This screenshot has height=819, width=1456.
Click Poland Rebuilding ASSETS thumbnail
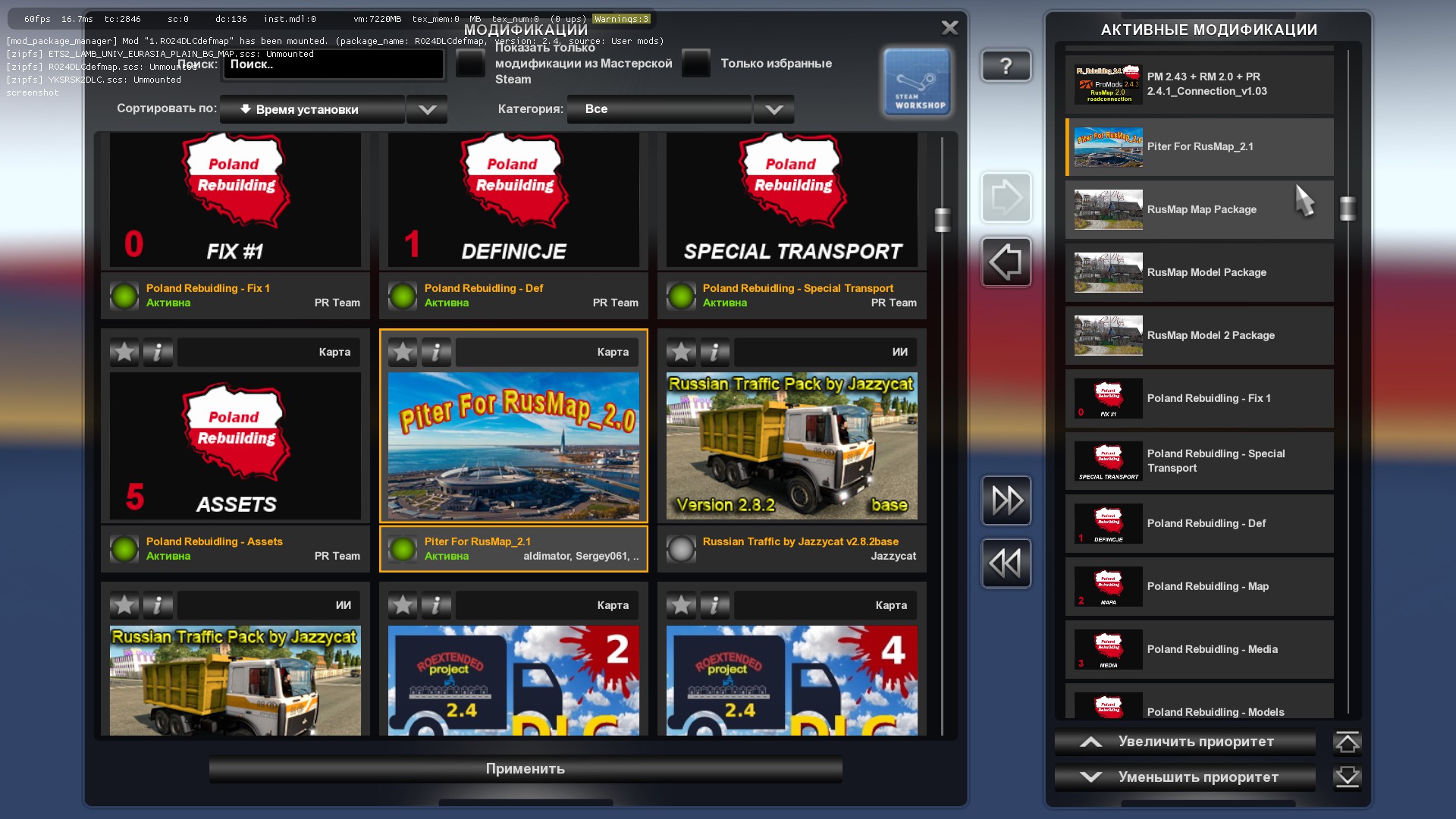coord(235,446)
